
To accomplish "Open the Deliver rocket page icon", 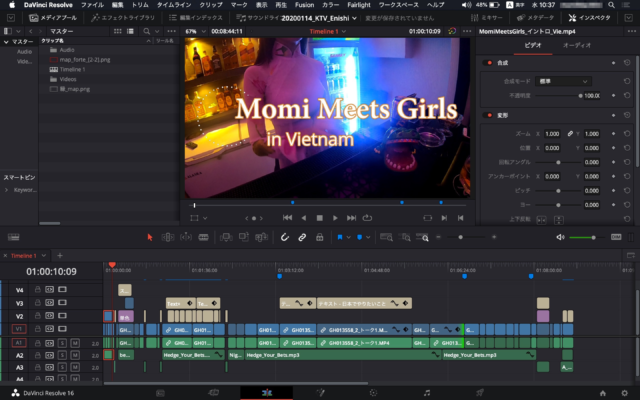I will coord(480,392).
